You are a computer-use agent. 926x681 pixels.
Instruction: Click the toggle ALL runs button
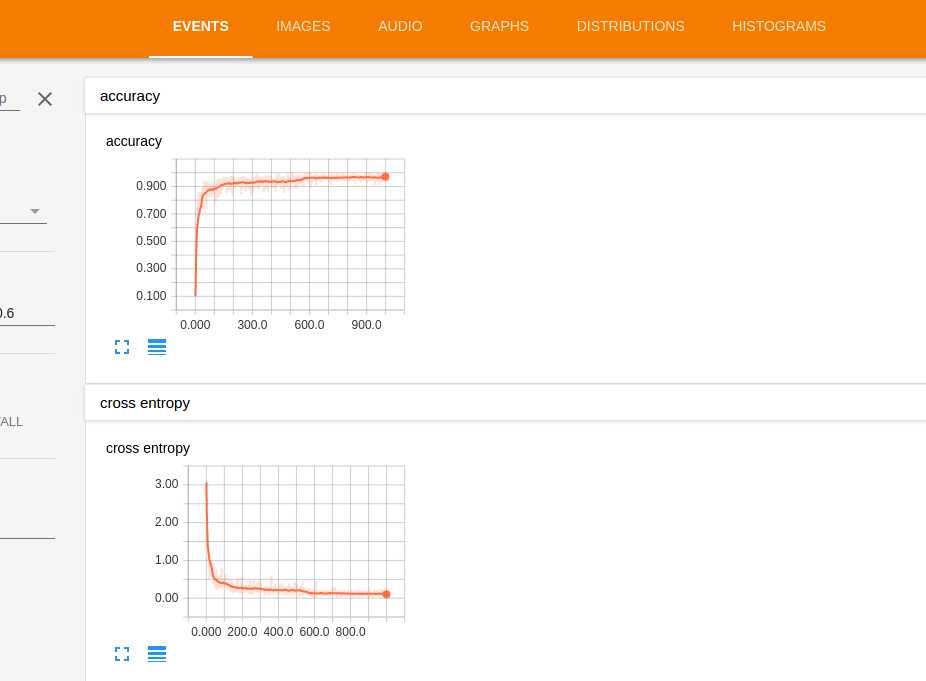tap(11, 422)
